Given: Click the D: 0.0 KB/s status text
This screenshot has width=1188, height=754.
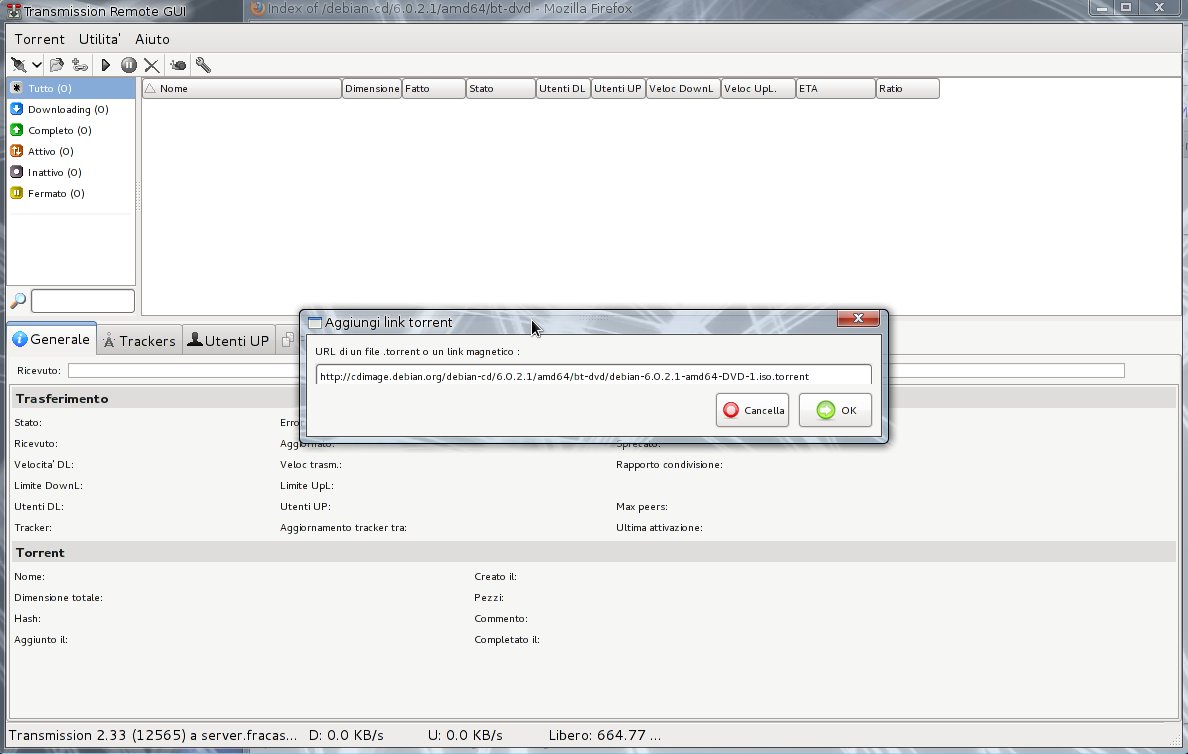Looking at the screenshot, I should point(346,735).
